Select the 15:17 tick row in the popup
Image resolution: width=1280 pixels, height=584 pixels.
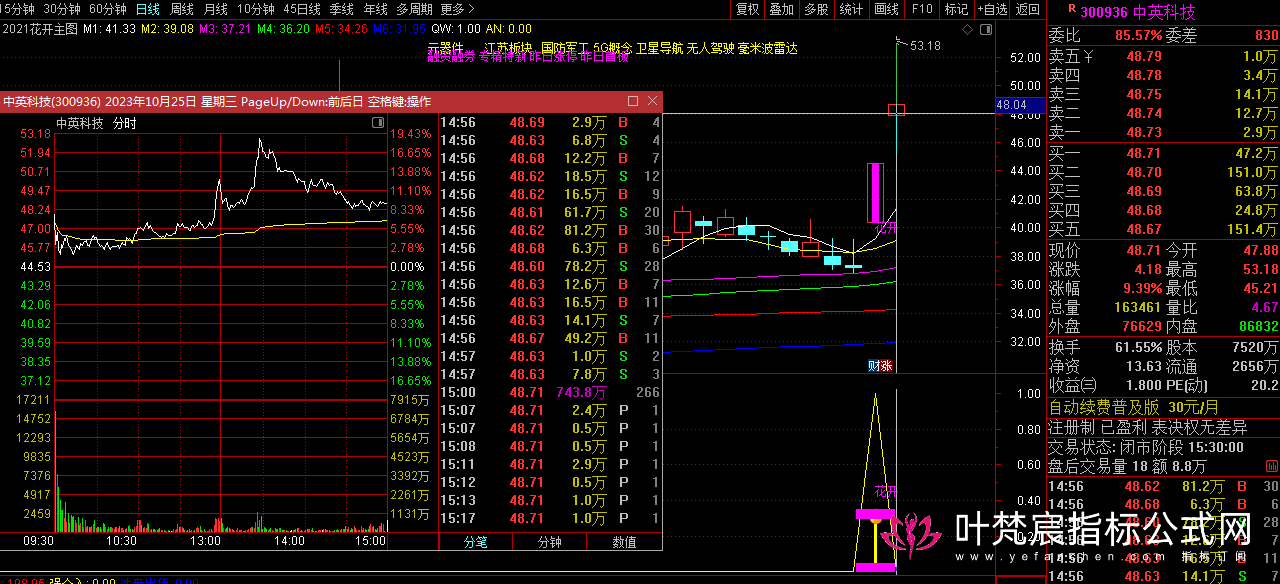[x=550, y=519]
